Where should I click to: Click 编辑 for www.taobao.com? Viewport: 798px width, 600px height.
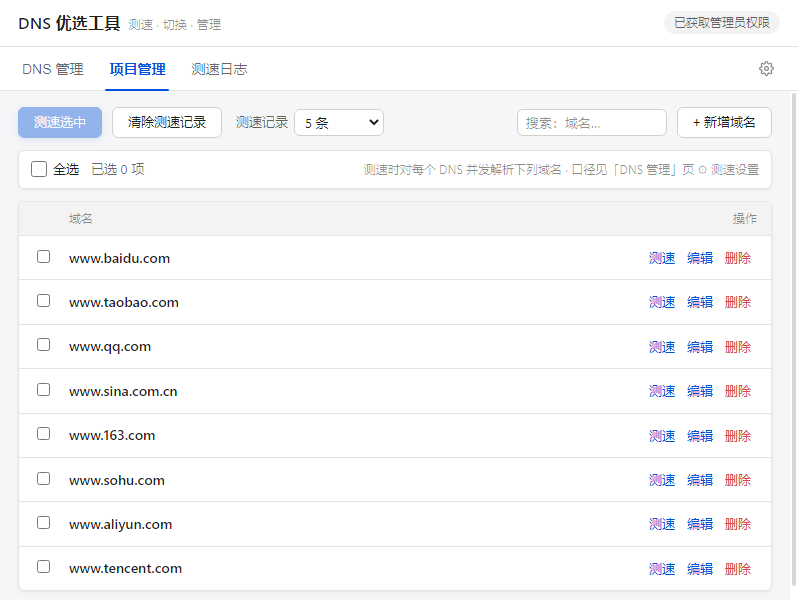[x=700, y=302]
